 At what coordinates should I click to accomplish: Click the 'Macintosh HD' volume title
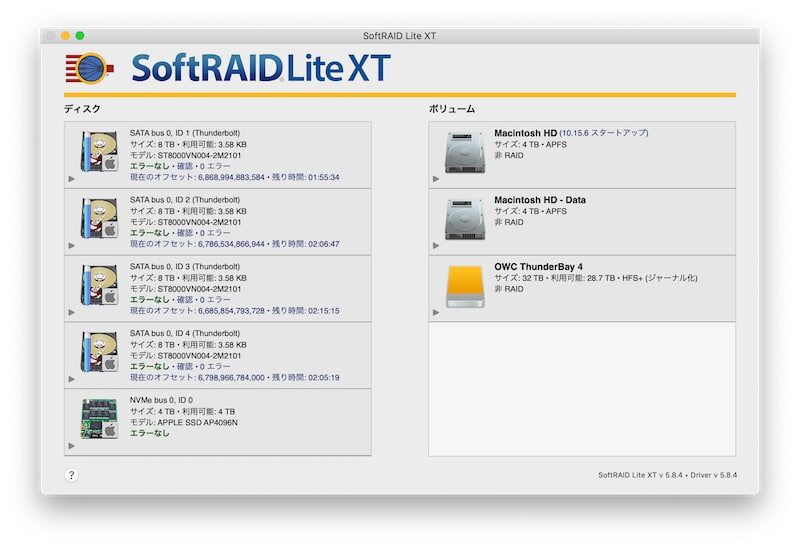click(526, 133)
